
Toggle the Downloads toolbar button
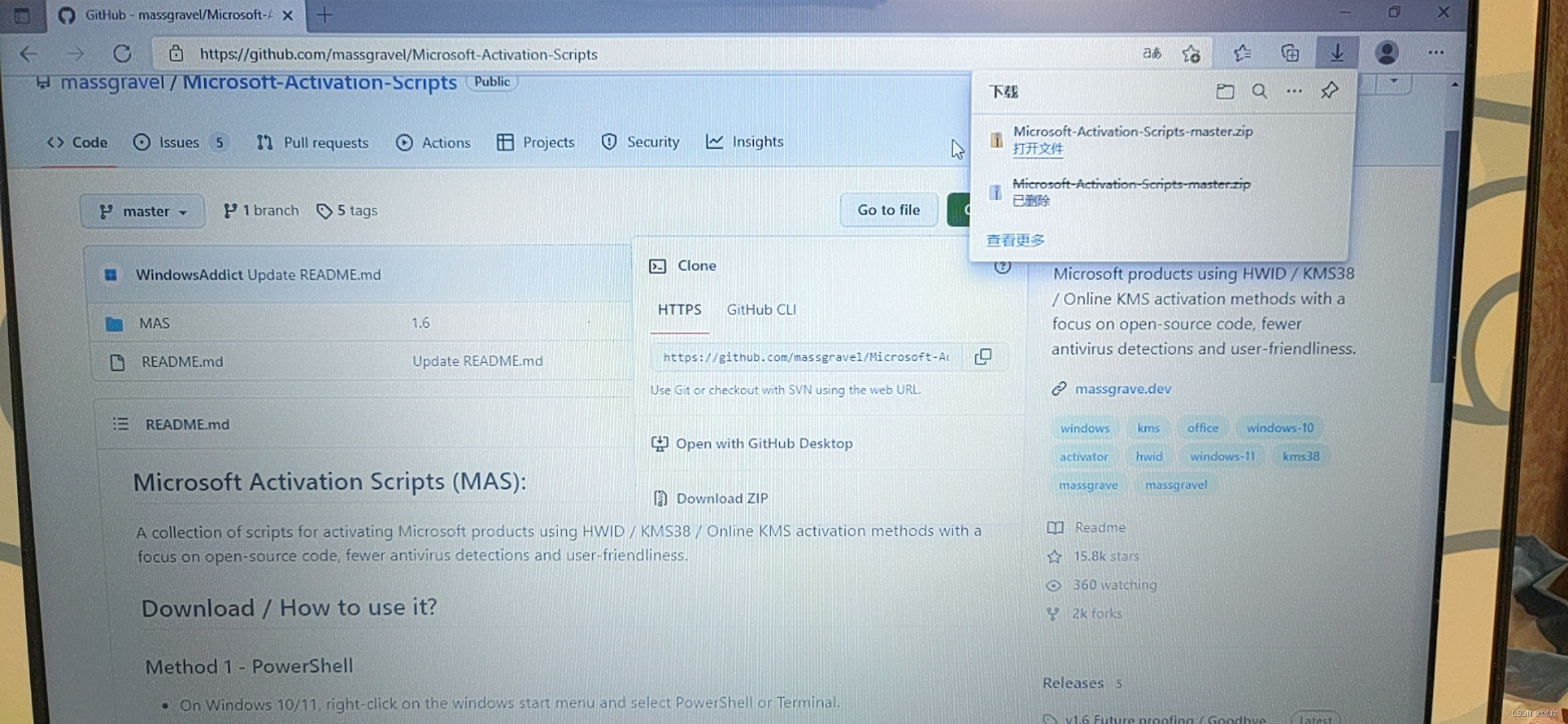pyautogui.click(x=1337, y=52)
